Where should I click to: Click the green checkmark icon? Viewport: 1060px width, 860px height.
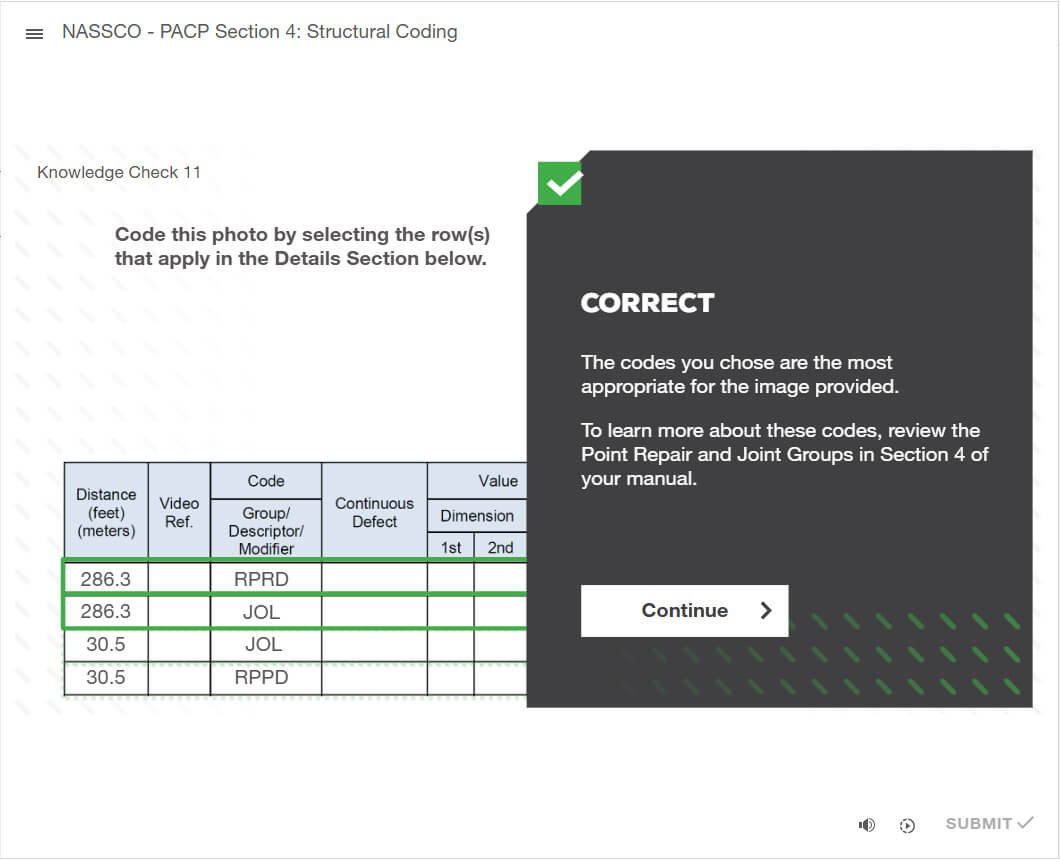[x=560, y=183]
